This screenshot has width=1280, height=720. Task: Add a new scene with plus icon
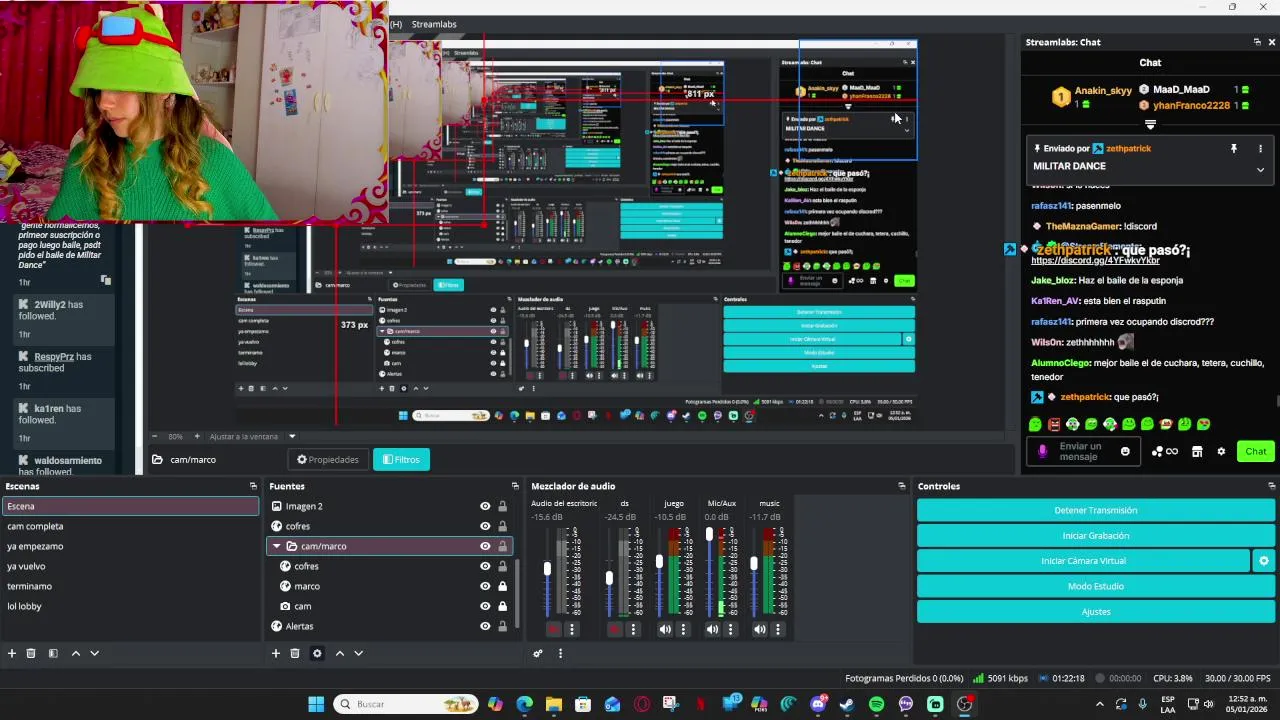[12, 653]
